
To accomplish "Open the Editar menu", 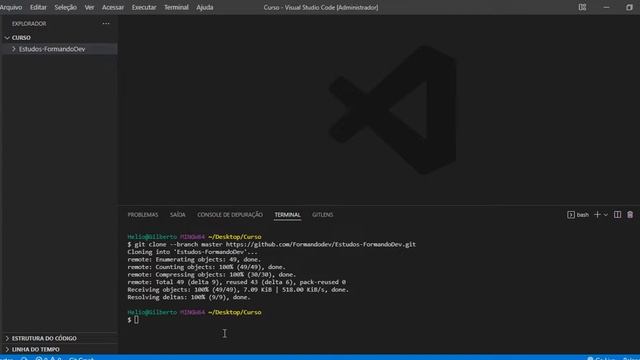I will (x=38, y=7).
